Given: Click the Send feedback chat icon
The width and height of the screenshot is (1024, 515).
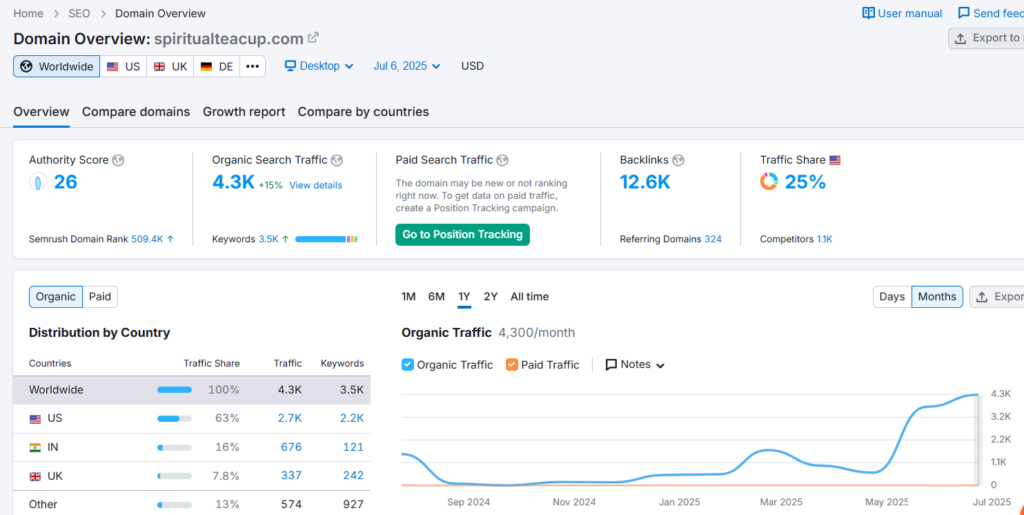Looking at the screenshot, I should point(963,13).
